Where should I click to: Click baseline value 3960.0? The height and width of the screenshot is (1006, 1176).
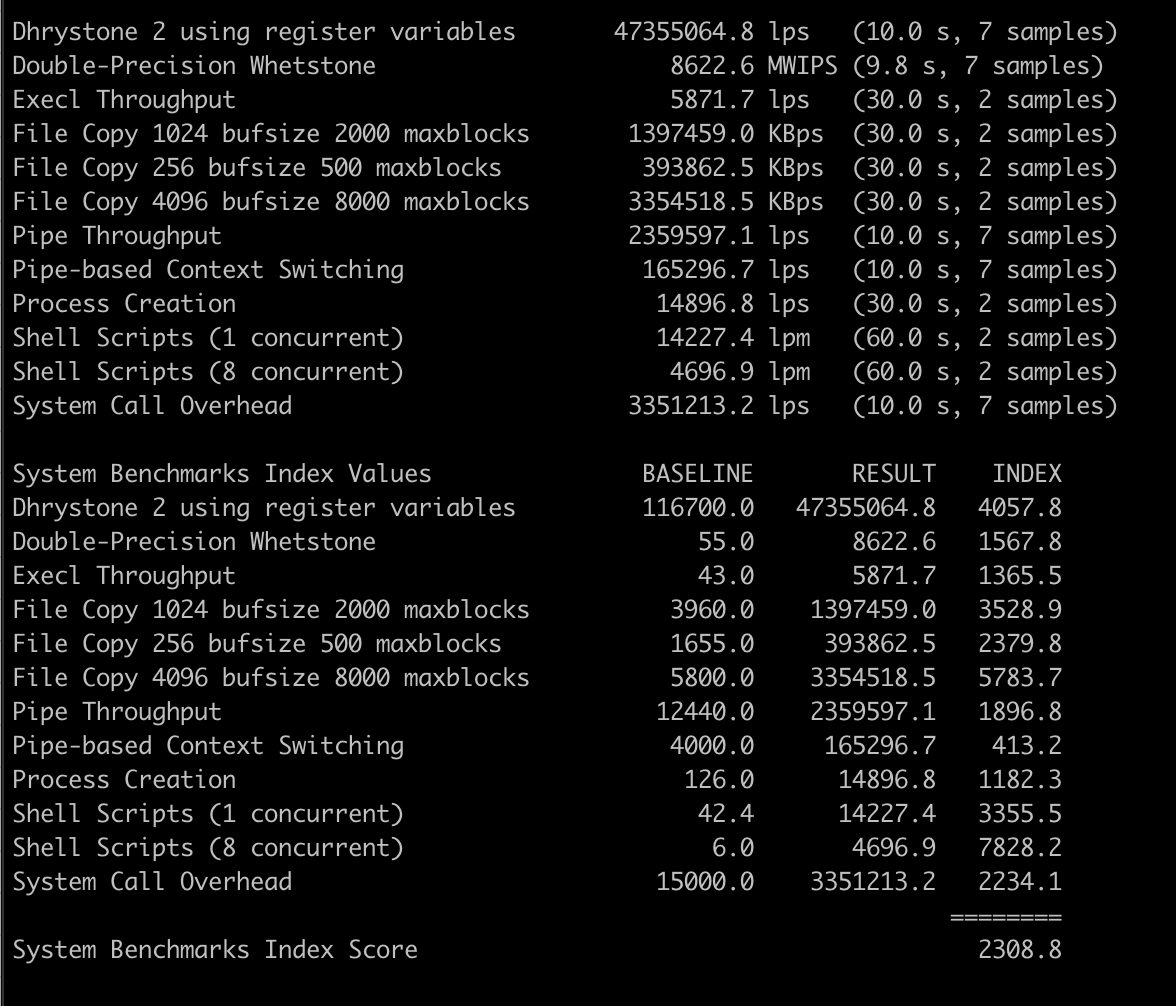pyautogui.click(x=712, y=609)
